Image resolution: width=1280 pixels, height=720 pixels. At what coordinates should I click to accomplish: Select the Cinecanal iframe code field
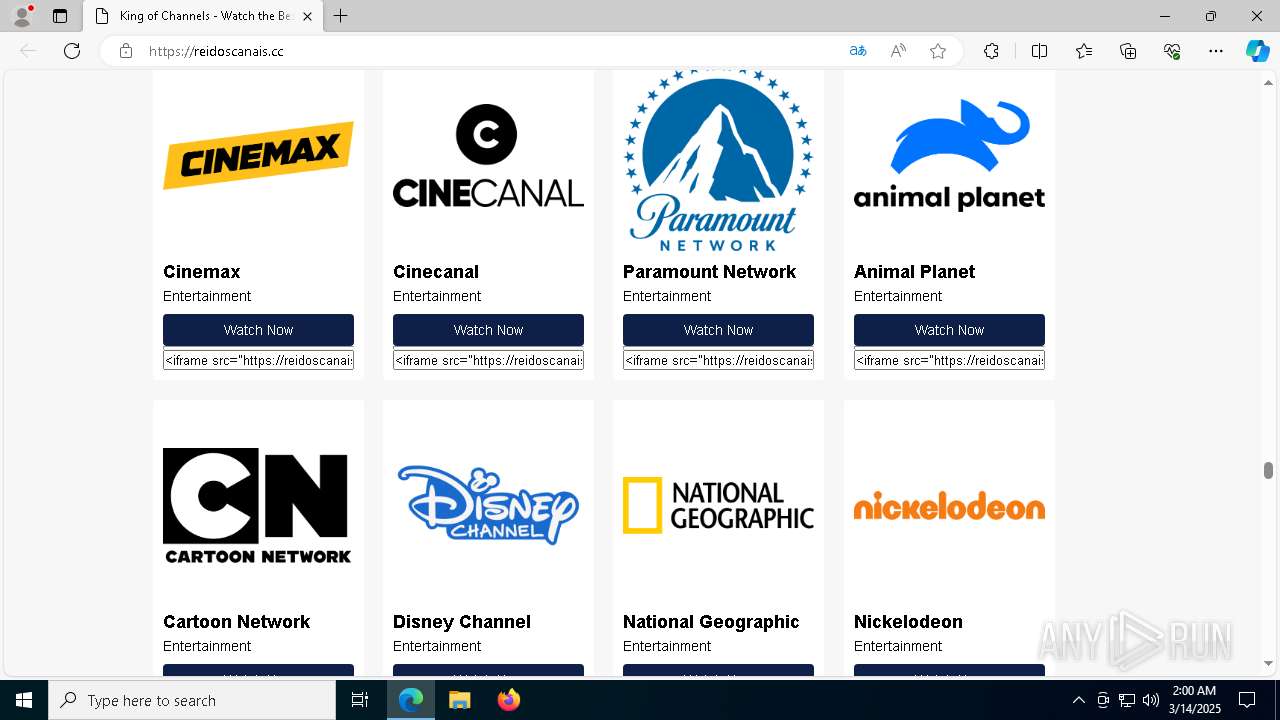(x=488, y=360)
